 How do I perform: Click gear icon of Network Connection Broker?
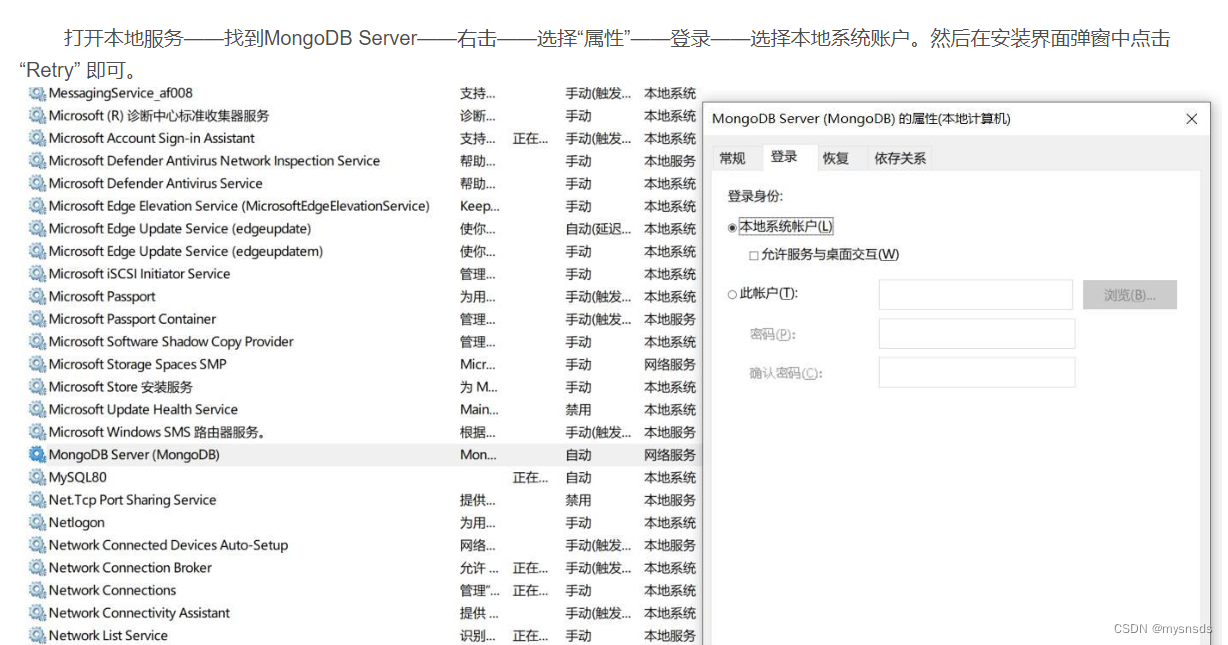(x=38, y=567)
